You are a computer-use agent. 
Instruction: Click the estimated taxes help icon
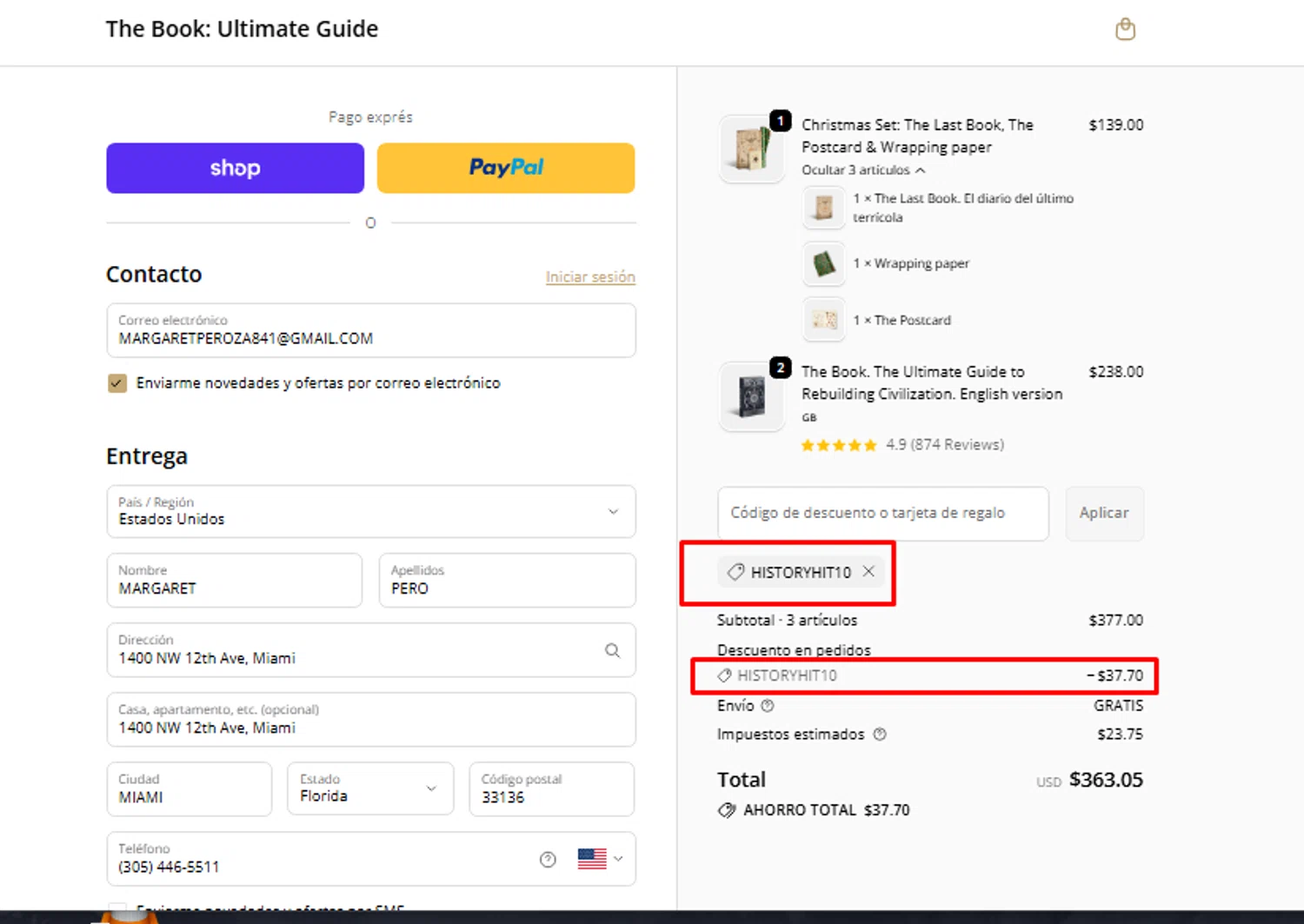pyautogui.click(x=880, y=735)
